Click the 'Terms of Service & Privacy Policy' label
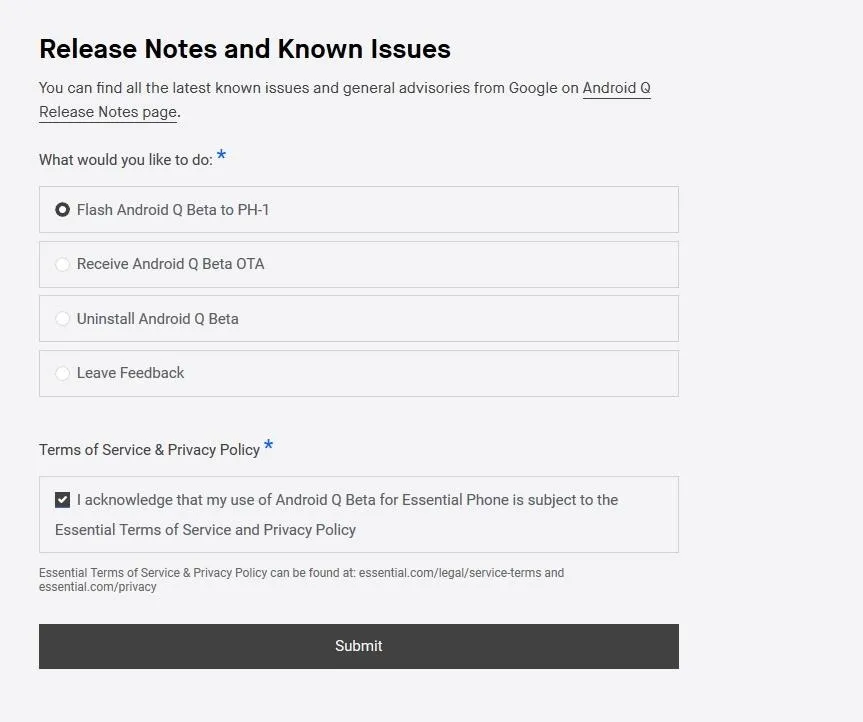 pyautogui.click(x=149, y=450)
